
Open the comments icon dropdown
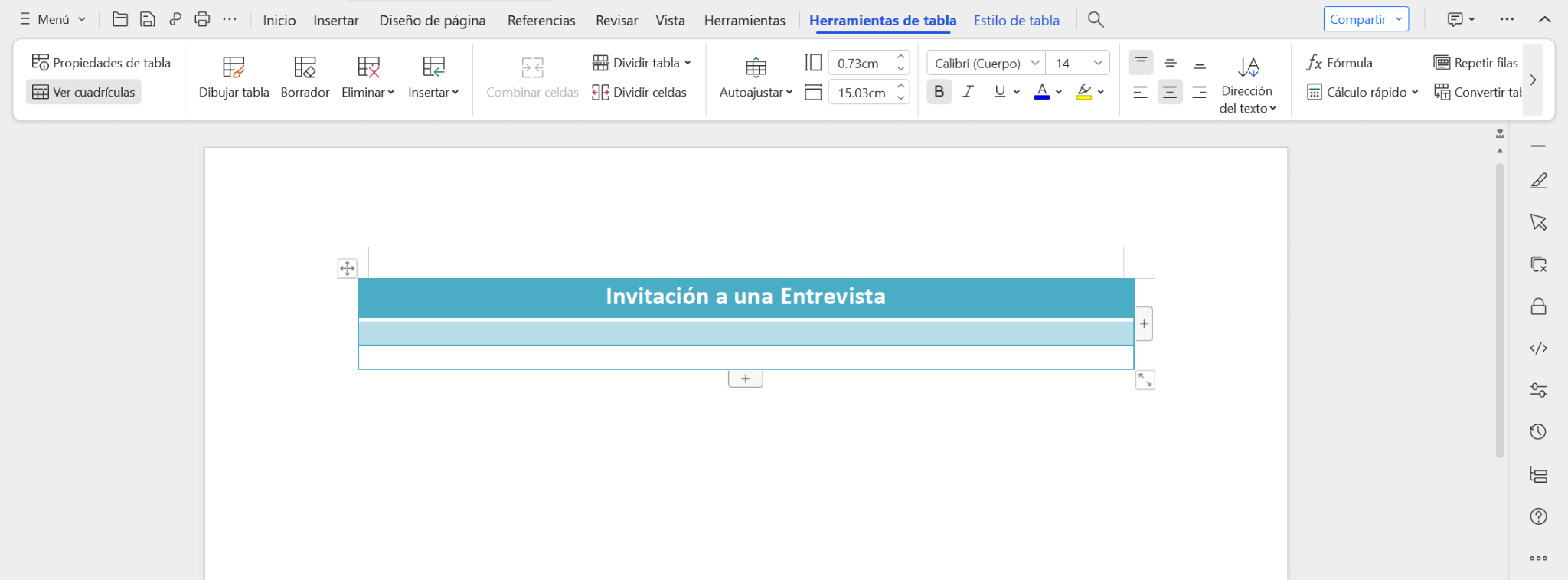tap(1461, 19)
